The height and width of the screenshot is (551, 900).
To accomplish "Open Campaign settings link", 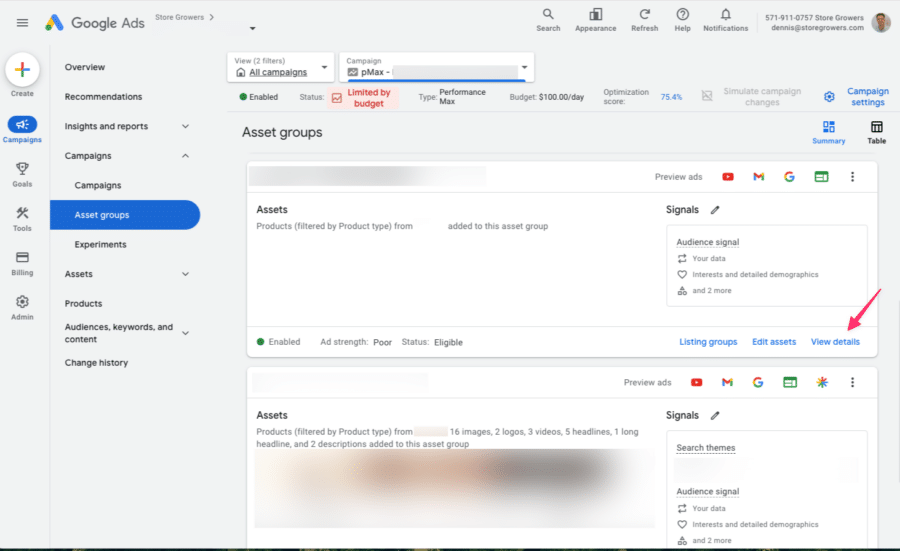I will coord(868,96).
